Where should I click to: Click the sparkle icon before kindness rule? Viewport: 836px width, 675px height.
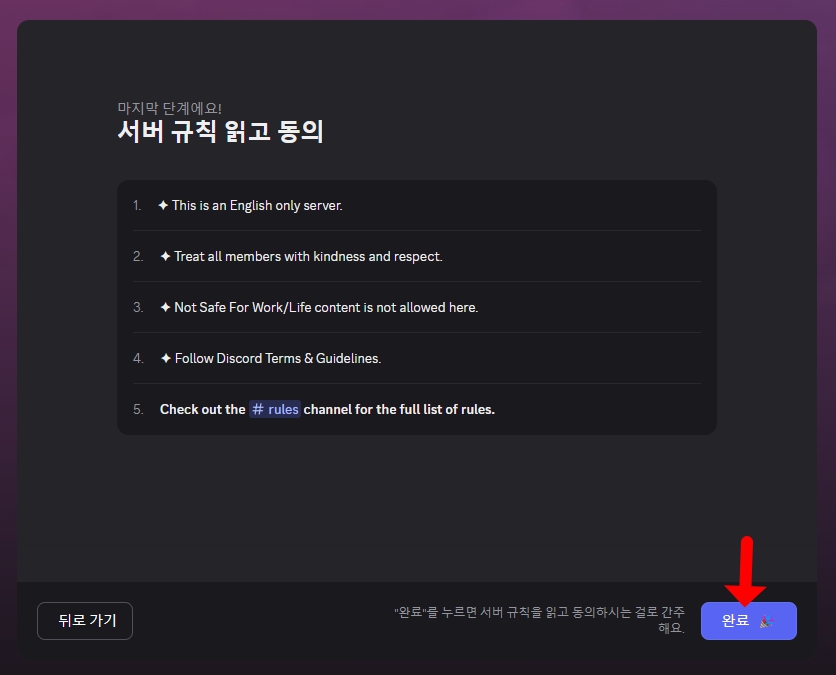[165, 256]
